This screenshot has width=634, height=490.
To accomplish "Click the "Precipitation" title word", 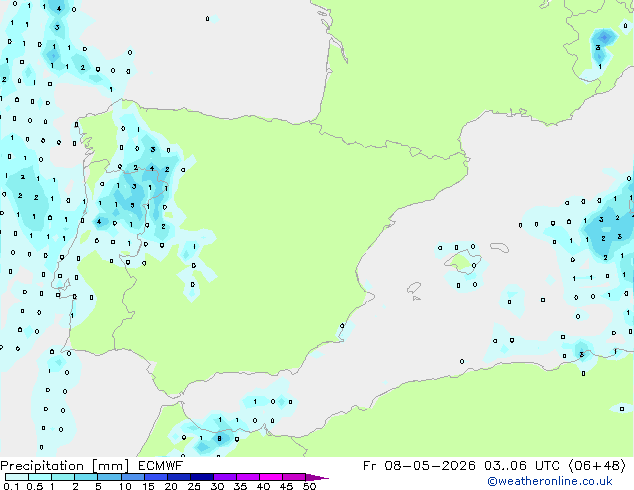I will 42,466.
